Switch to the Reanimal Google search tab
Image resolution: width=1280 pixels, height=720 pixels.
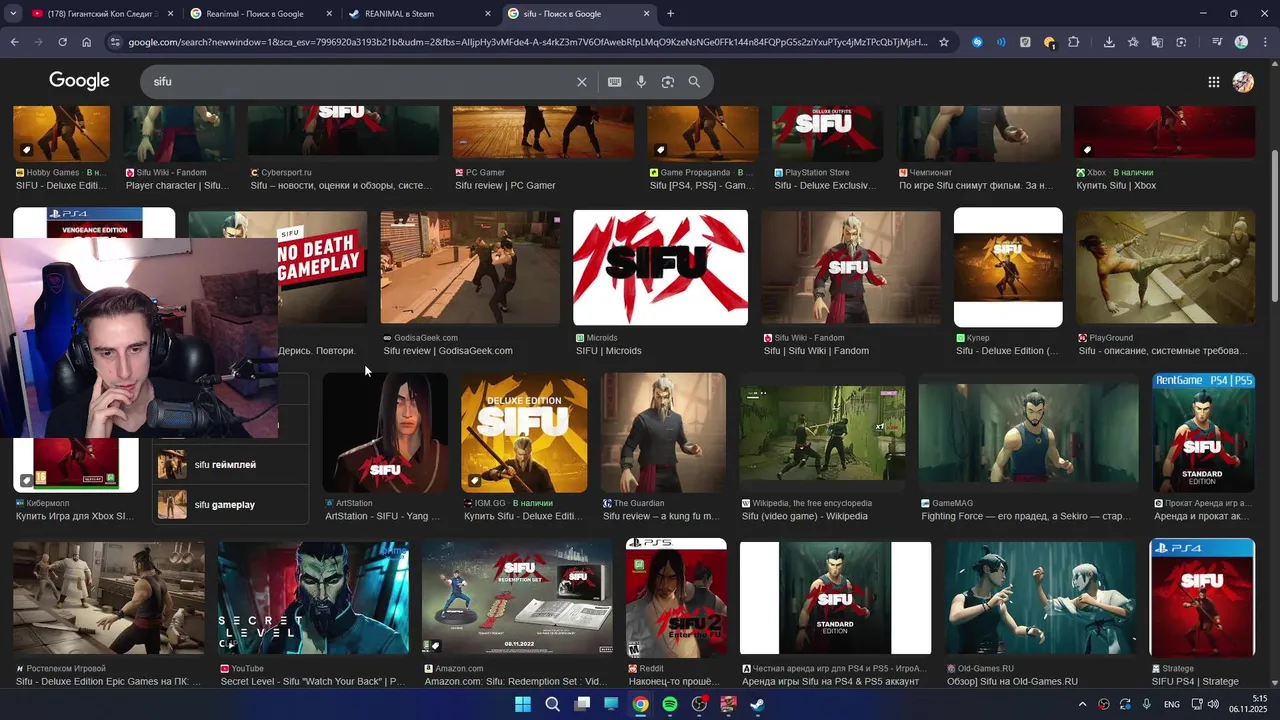pyautogui.click(x=260, y=14)
